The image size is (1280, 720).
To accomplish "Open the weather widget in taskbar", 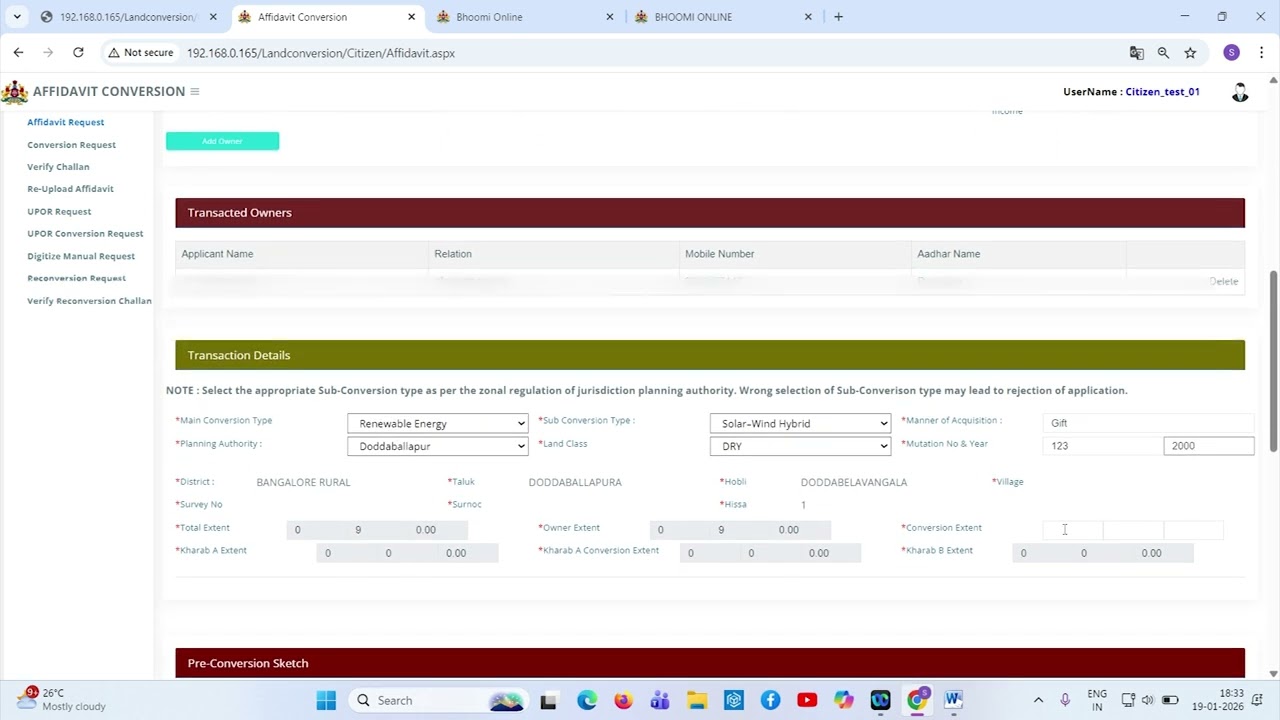I will point(60,700).
